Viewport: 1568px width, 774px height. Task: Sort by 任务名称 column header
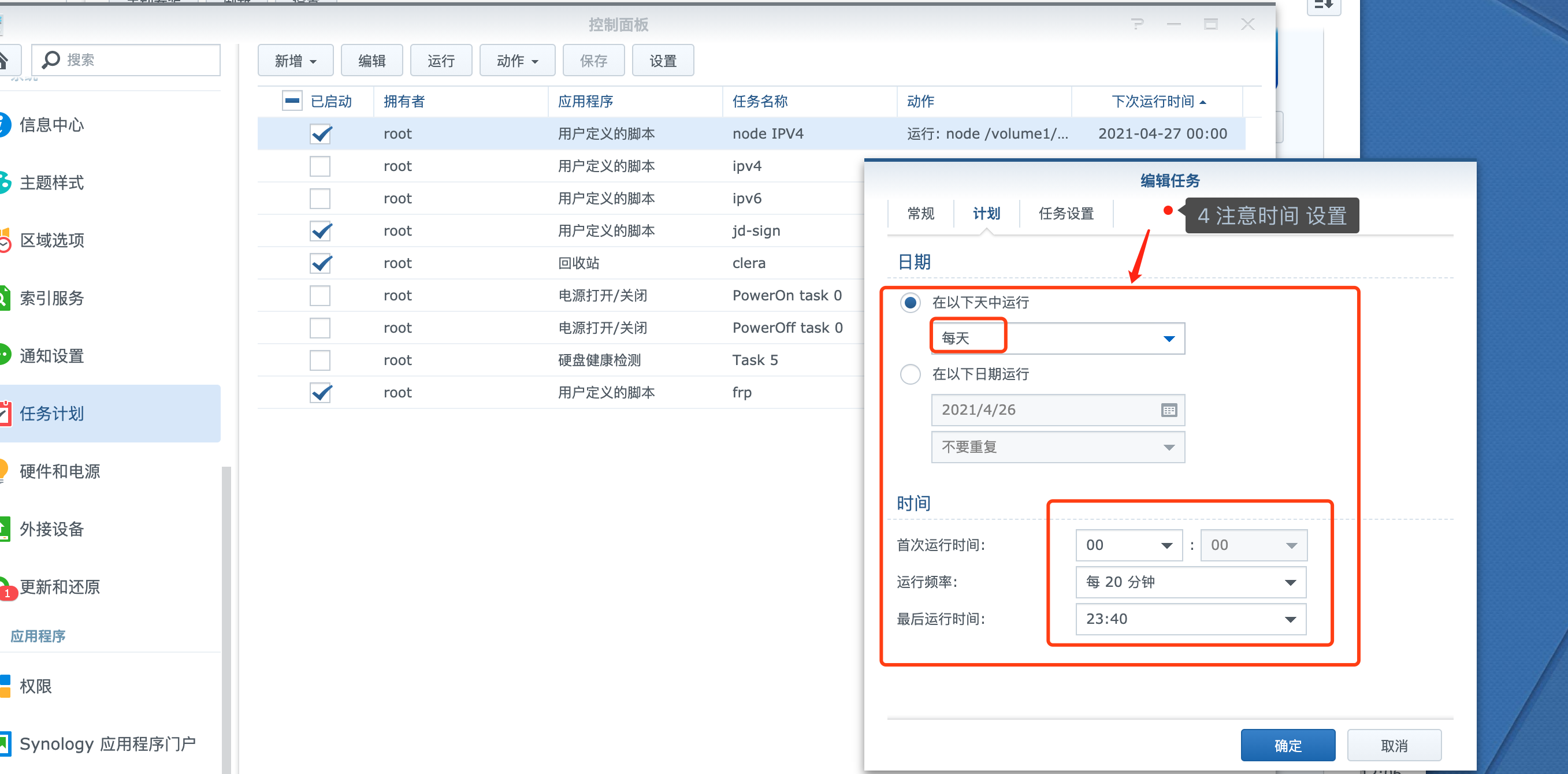tap(810, 101)
